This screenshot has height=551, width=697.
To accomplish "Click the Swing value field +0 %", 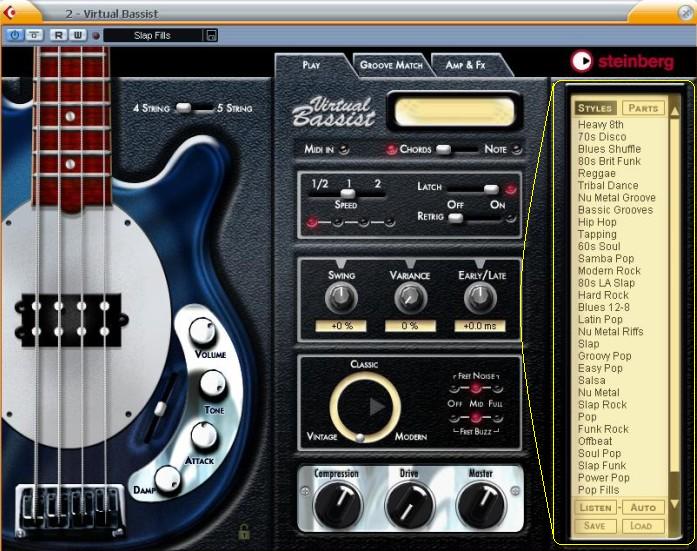I will pos(341,326).
